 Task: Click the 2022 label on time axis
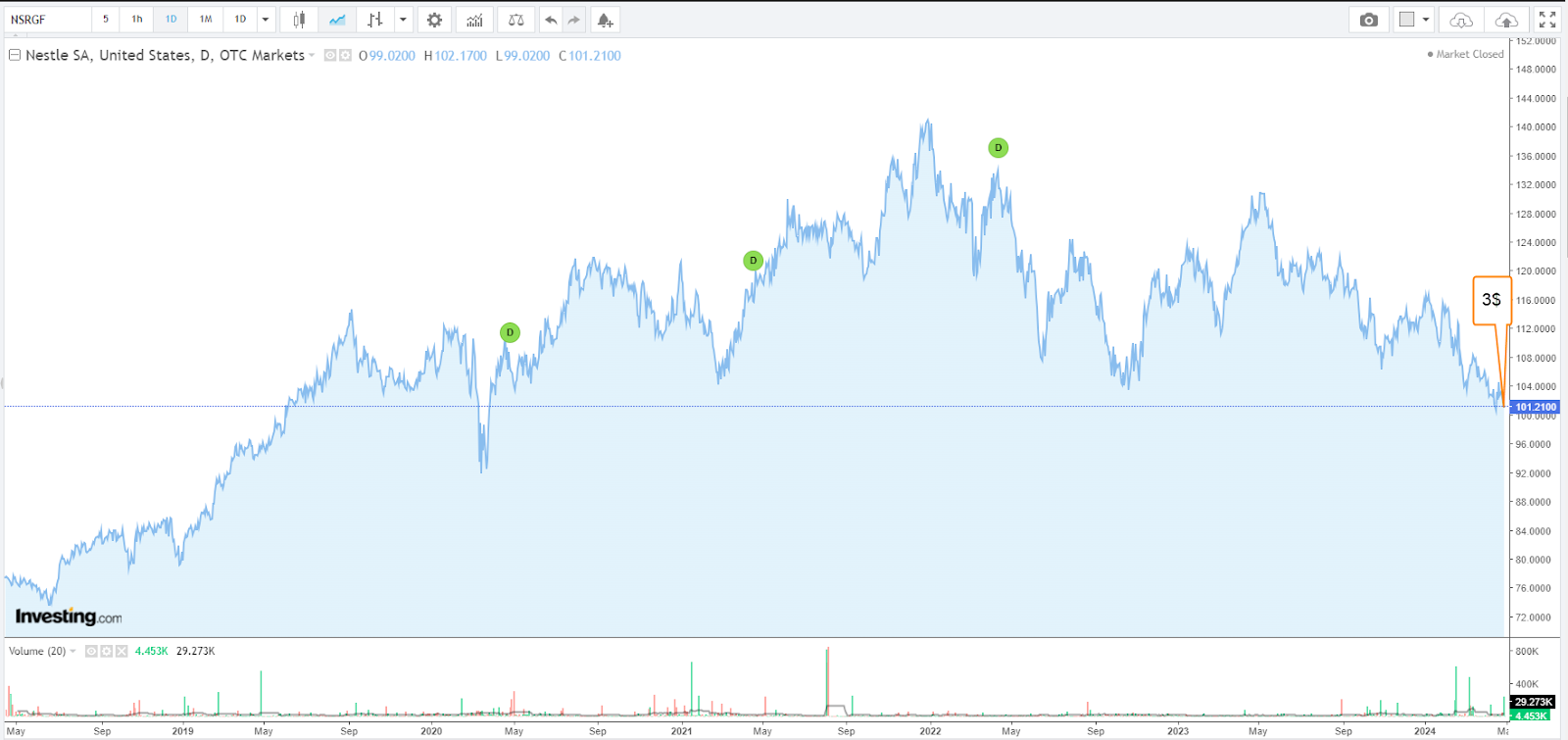[x=930, y=731]
